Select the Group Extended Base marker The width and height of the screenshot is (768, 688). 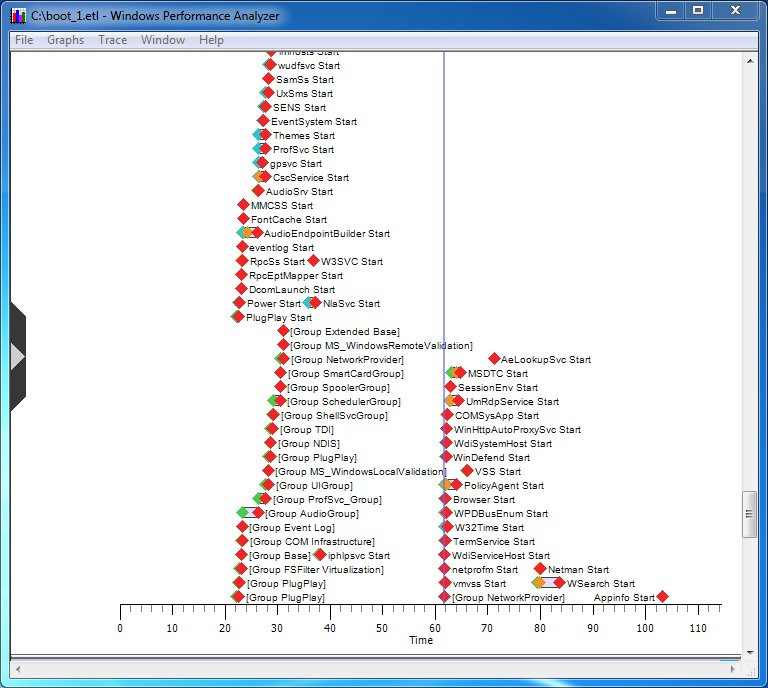point(283,331)
